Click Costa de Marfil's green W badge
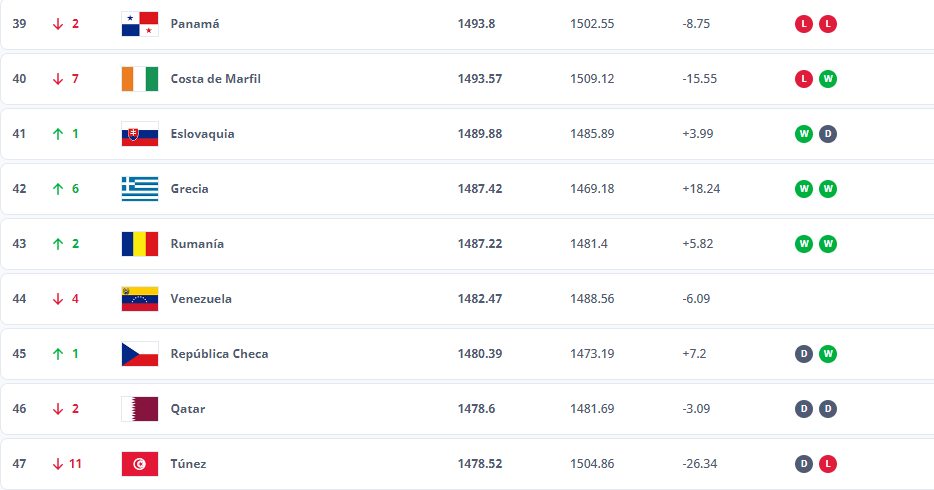The width and height of the screenshot is (934, 490). [827, 79]
